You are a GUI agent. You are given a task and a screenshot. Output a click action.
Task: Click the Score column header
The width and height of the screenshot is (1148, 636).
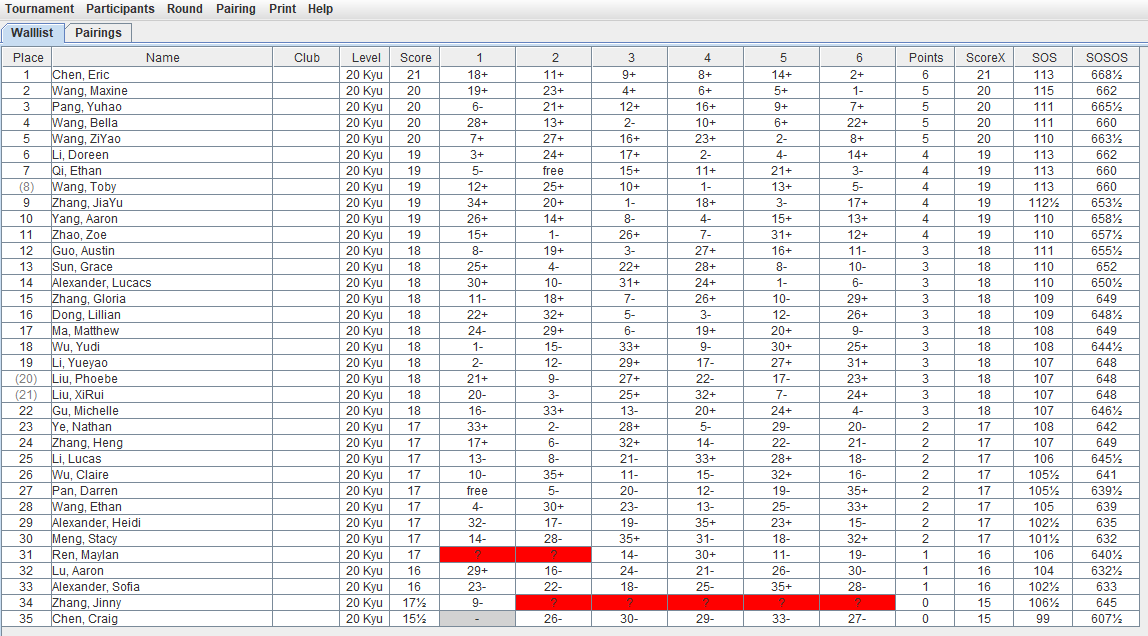(x=415, y=58)
